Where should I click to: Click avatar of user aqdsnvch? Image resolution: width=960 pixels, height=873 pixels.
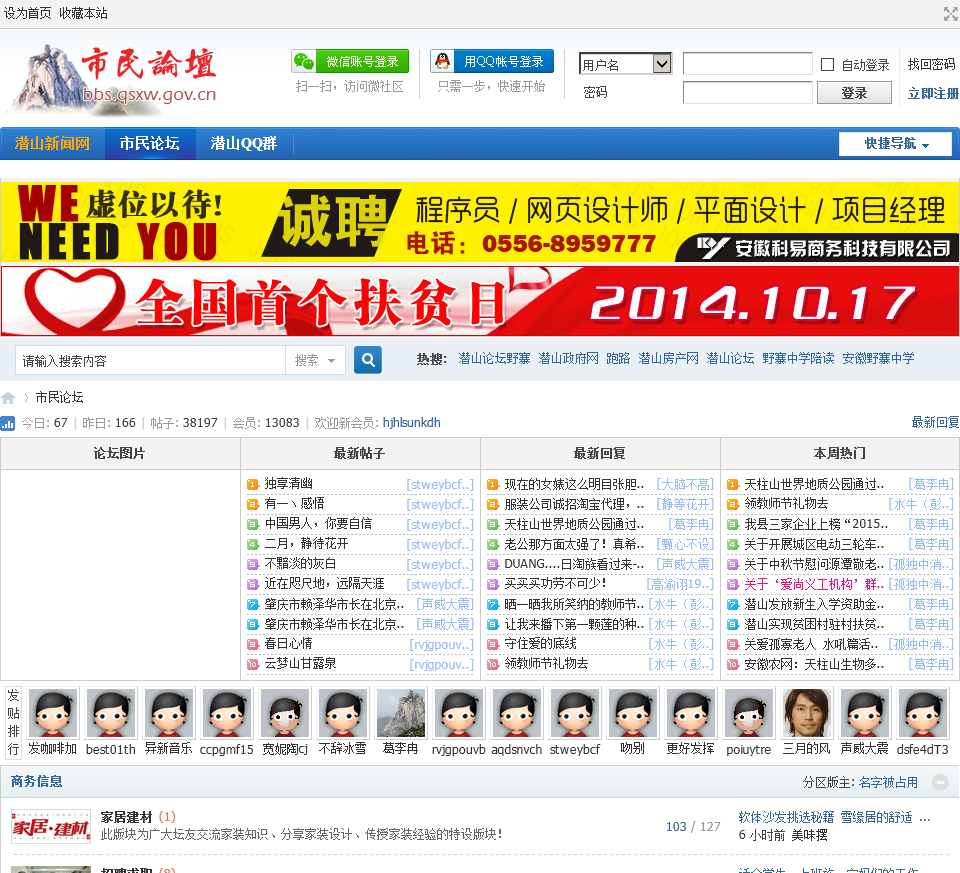pyautogui.click(x=517, y=713)
